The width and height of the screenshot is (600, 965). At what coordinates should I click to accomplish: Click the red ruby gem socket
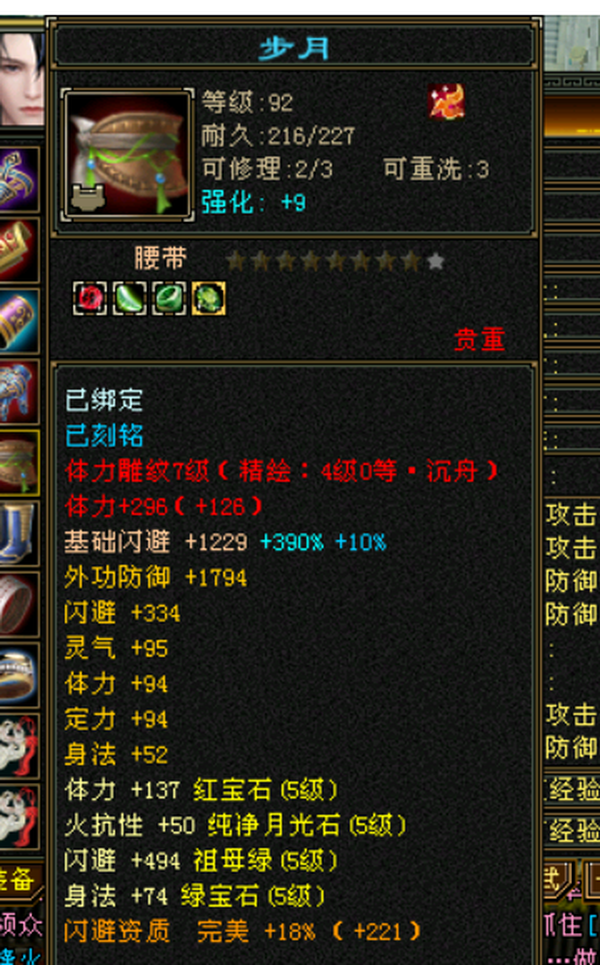click(x=90, y=298)
